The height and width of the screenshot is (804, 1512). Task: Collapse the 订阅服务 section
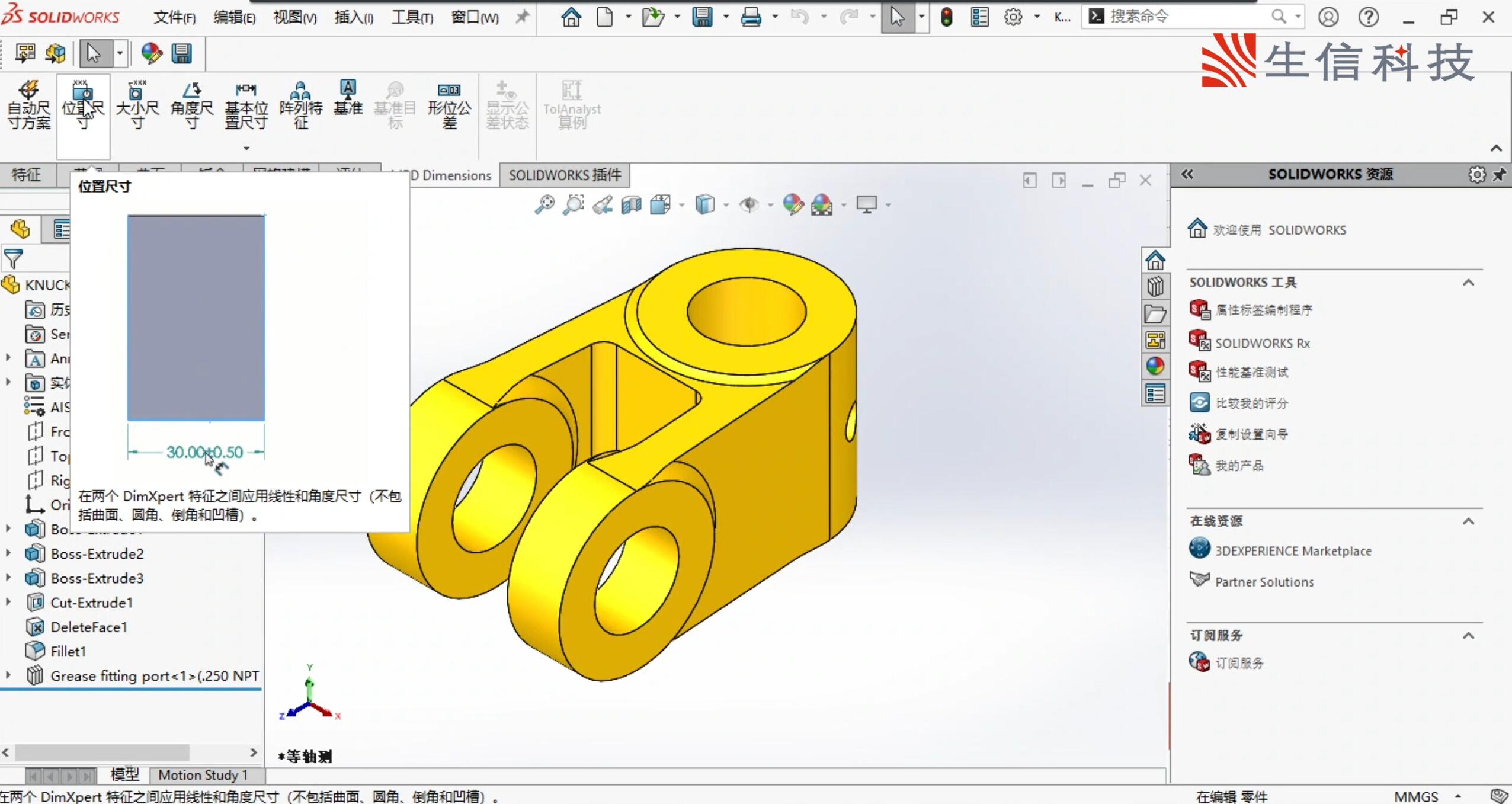coord(1469,636)
